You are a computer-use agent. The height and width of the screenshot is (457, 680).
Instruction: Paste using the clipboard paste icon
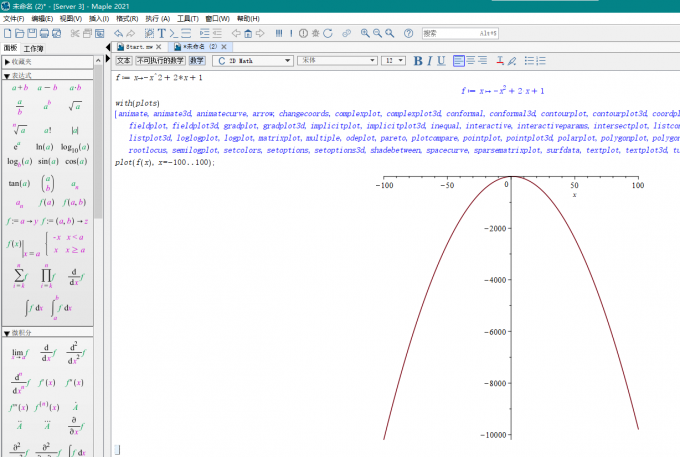click(x=100, y=33)
